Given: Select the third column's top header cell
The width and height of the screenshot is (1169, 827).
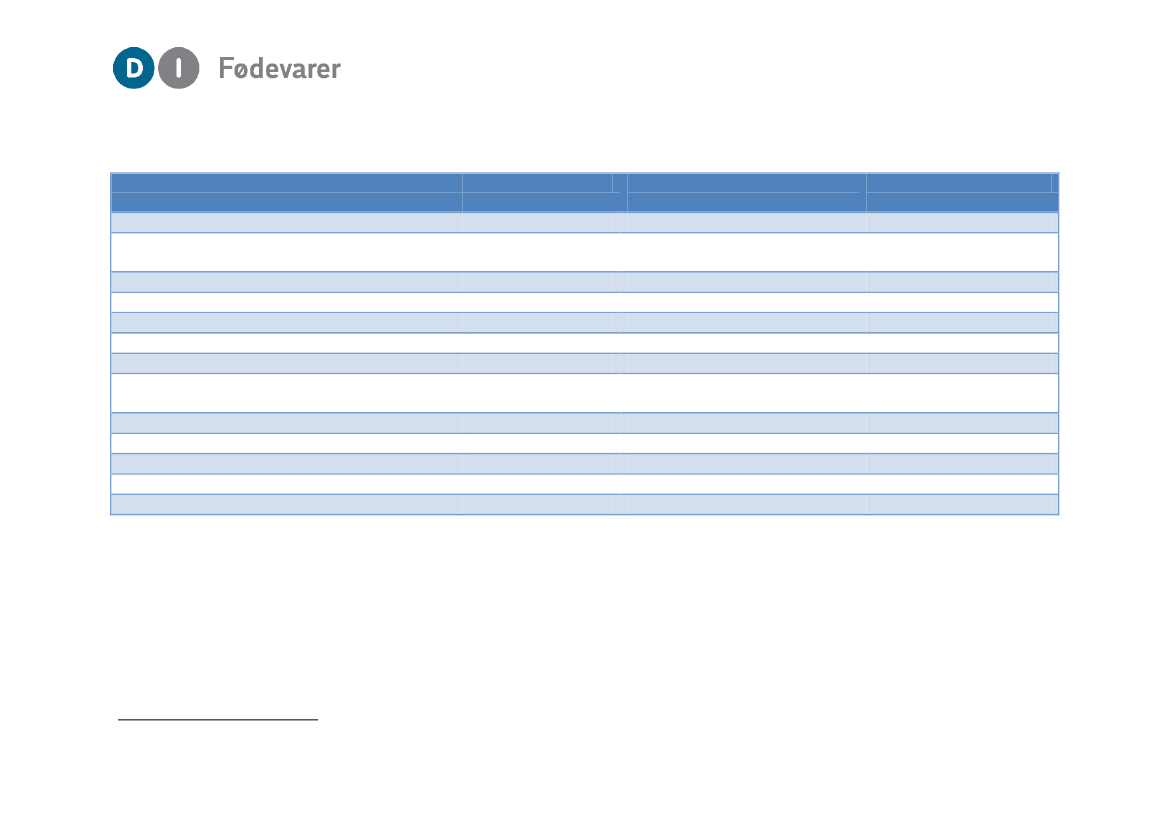Looking at the screenshot, I should [x=743, y=182].
